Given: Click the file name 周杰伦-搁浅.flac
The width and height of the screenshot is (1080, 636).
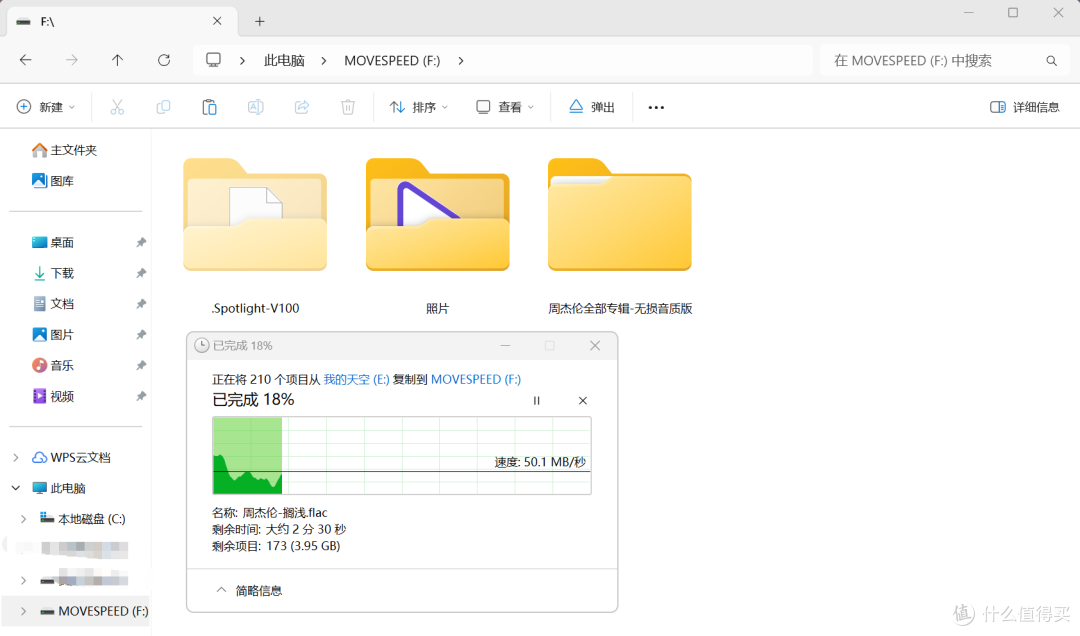Looking at the screenshot, I should pyautogui.click(x=285, y=513).
